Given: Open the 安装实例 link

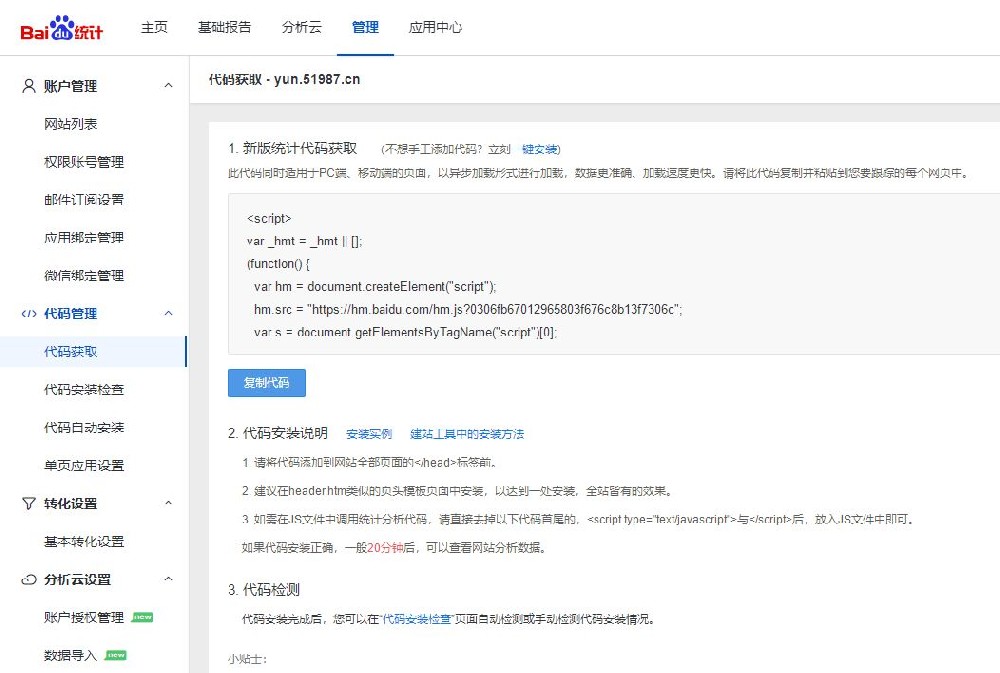Looking at the screenshot, I should tap(369, 435).
